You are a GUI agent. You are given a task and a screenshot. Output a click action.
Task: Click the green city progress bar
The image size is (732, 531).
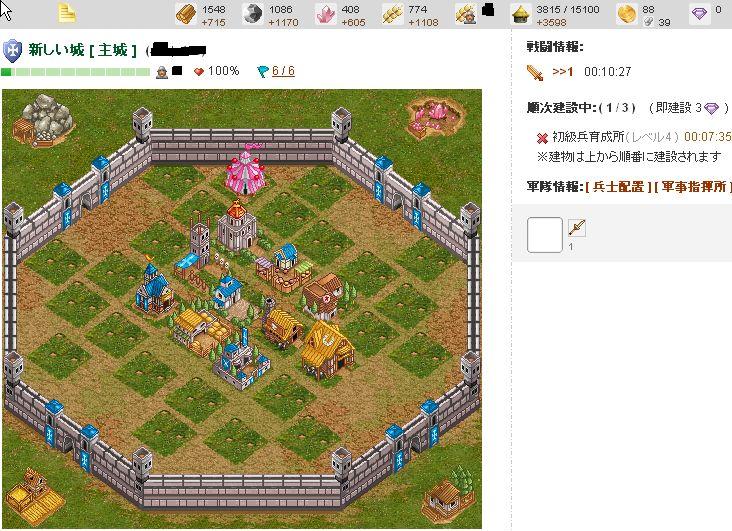point(76,72)
